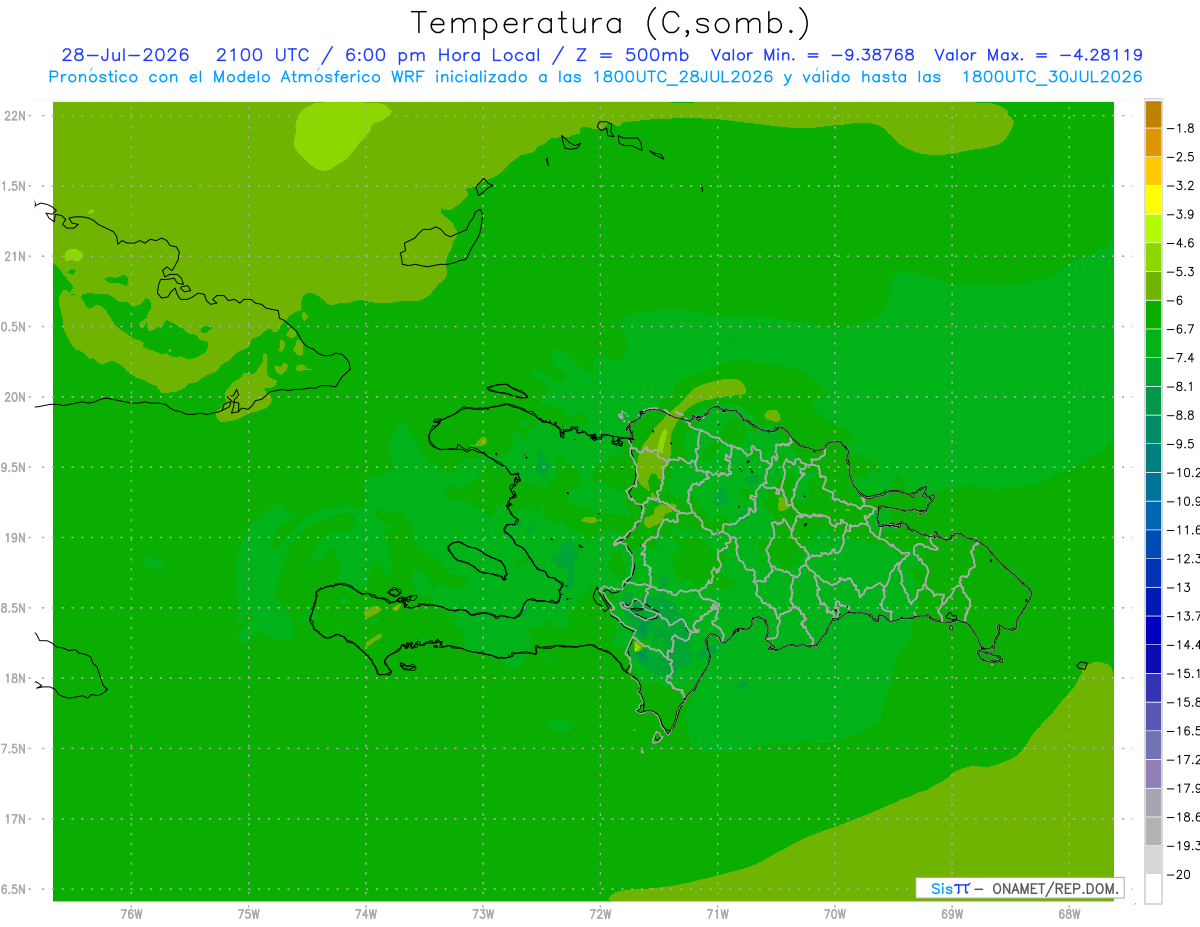This screenshot has width=1200, height=927.
Task: Click the '-20' legend value
Action: pyautogui.click(x=1178, y=874)
